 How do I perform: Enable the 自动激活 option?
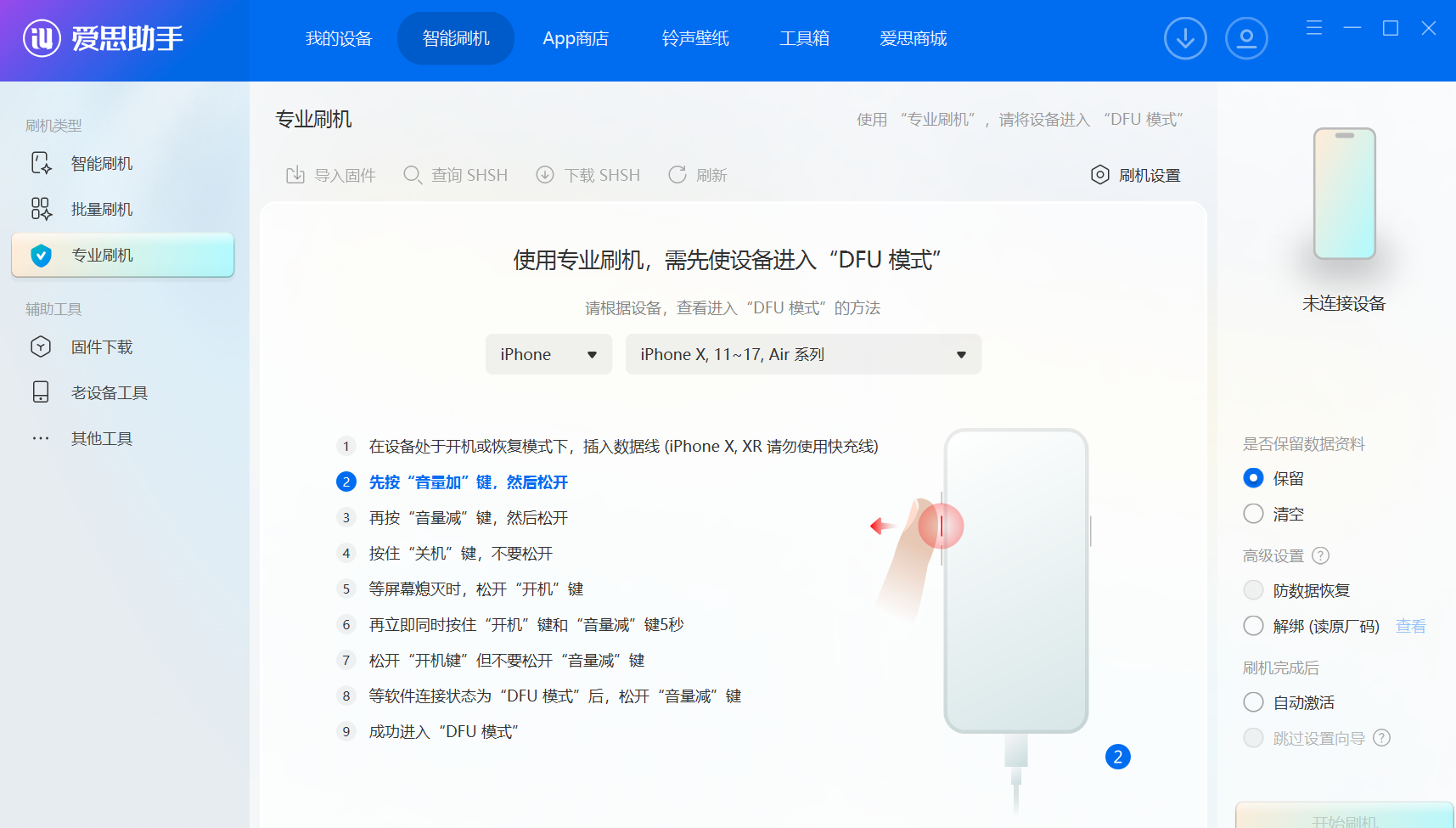[x=1253, y=702]
